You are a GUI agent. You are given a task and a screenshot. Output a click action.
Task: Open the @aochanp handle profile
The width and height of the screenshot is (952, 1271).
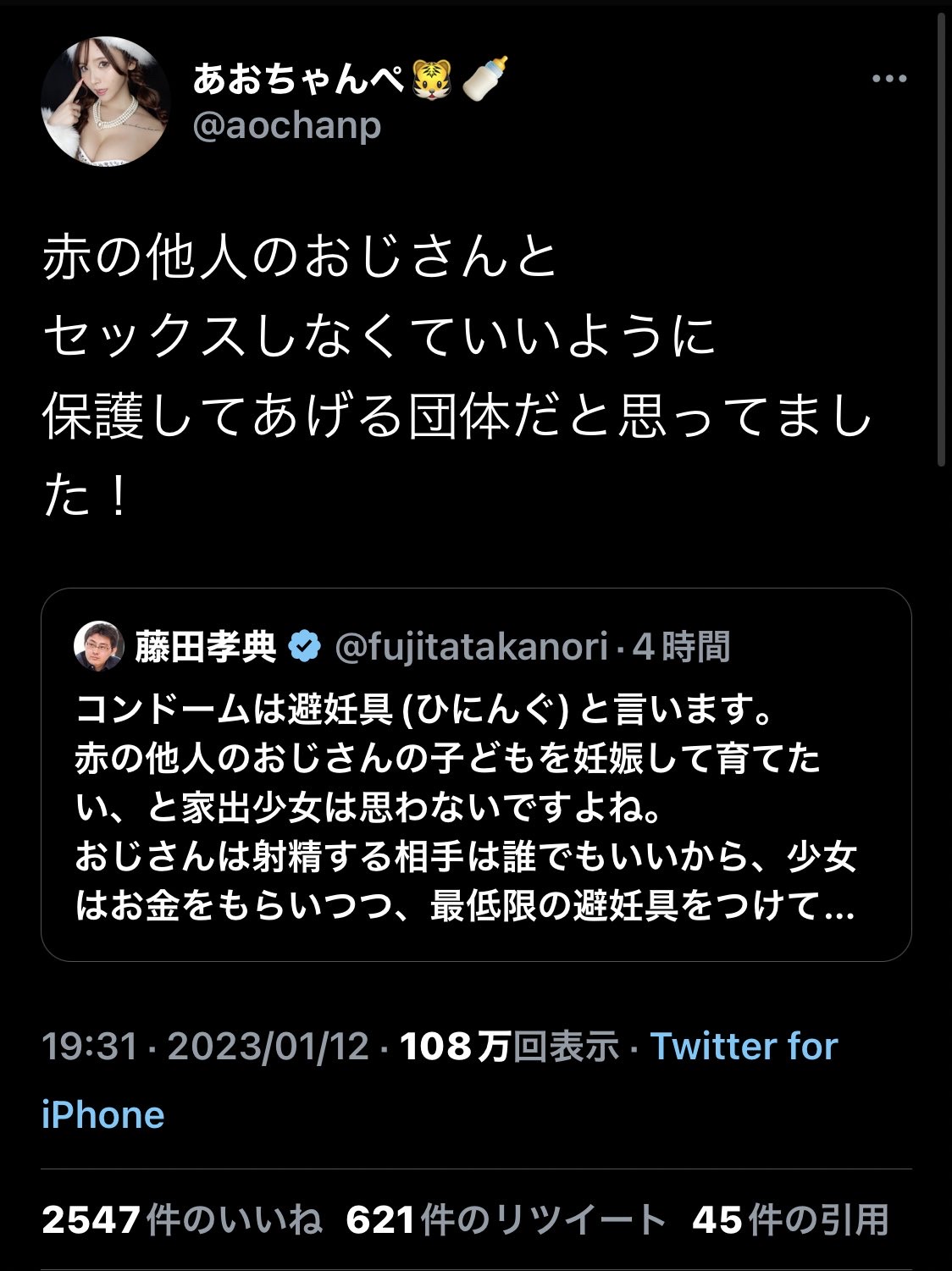[286, 125]
